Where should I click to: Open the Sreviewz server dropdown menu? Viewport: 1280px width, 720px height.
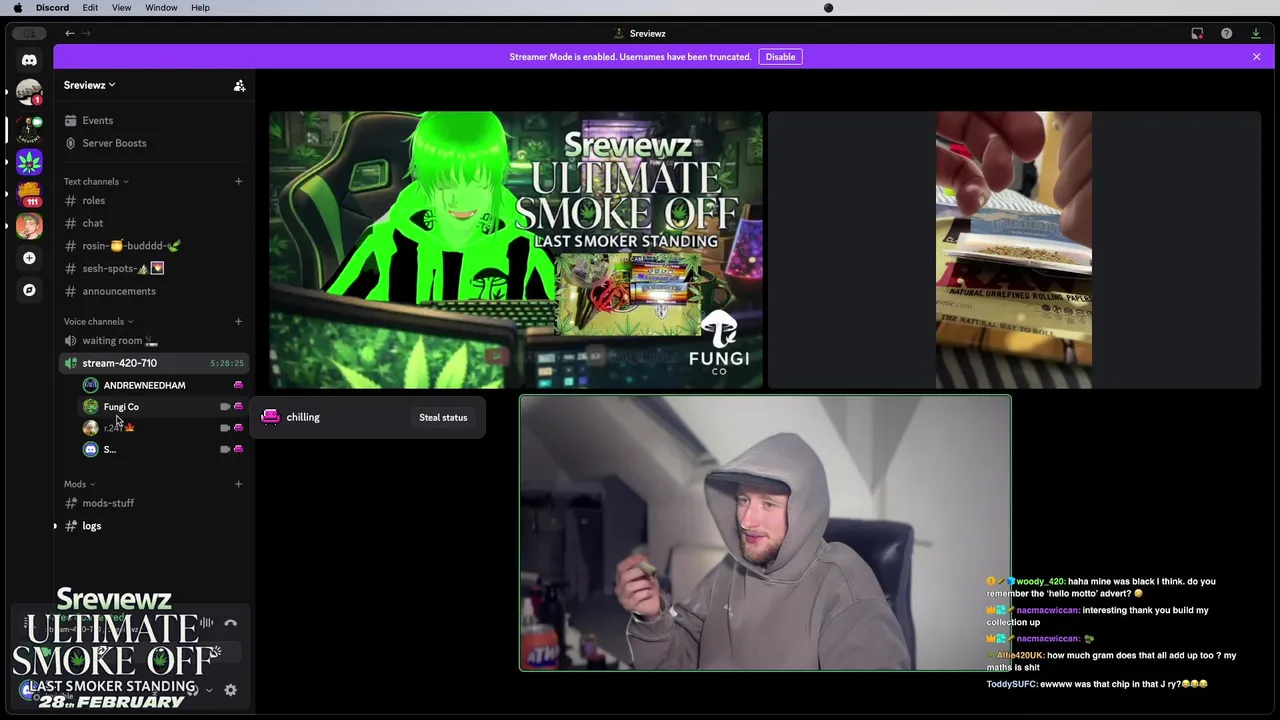click(x=90, y=85)
